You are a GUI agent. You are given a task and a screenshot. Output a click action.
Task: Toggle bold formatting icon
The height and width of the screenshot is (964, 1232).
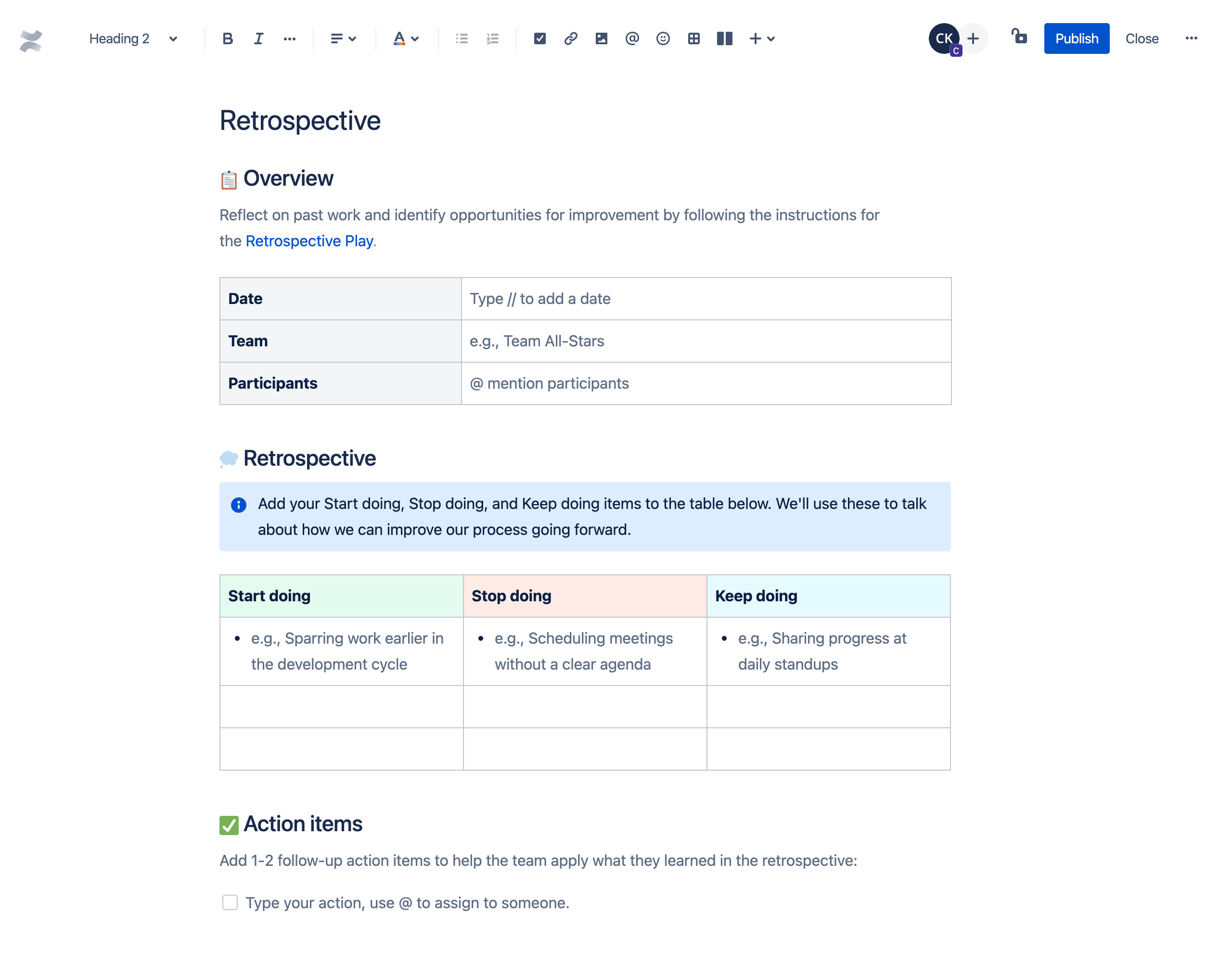[226, 39]
